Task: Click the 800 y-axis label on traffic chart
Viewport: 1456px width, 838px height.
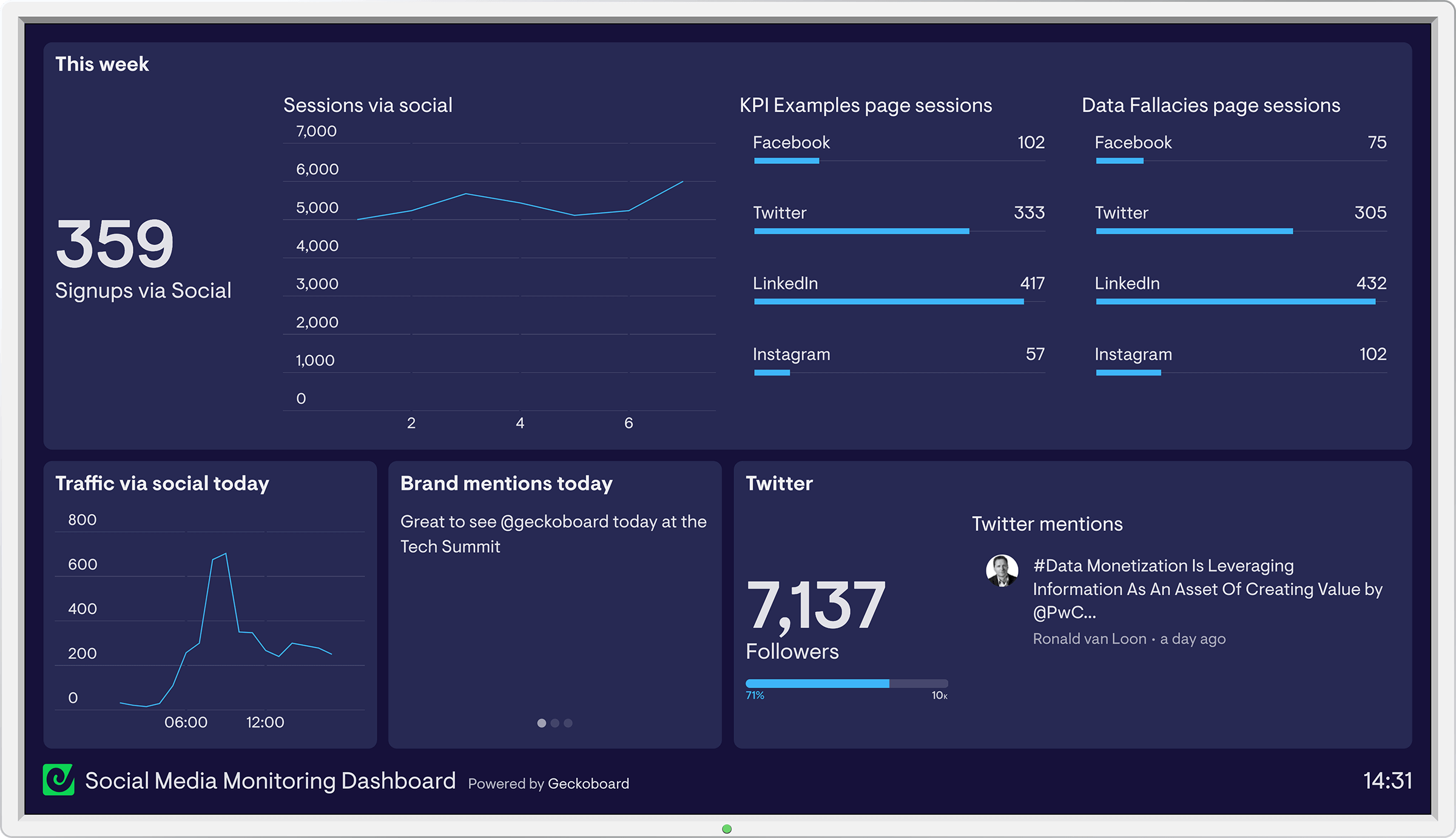Action: click(82, 520)
